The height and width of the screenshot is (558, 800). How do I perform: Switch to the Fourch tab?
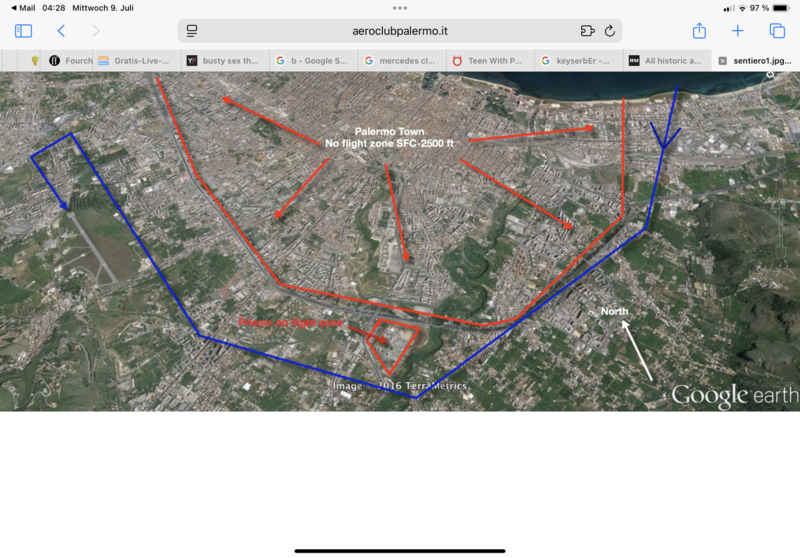coord(70,60)
